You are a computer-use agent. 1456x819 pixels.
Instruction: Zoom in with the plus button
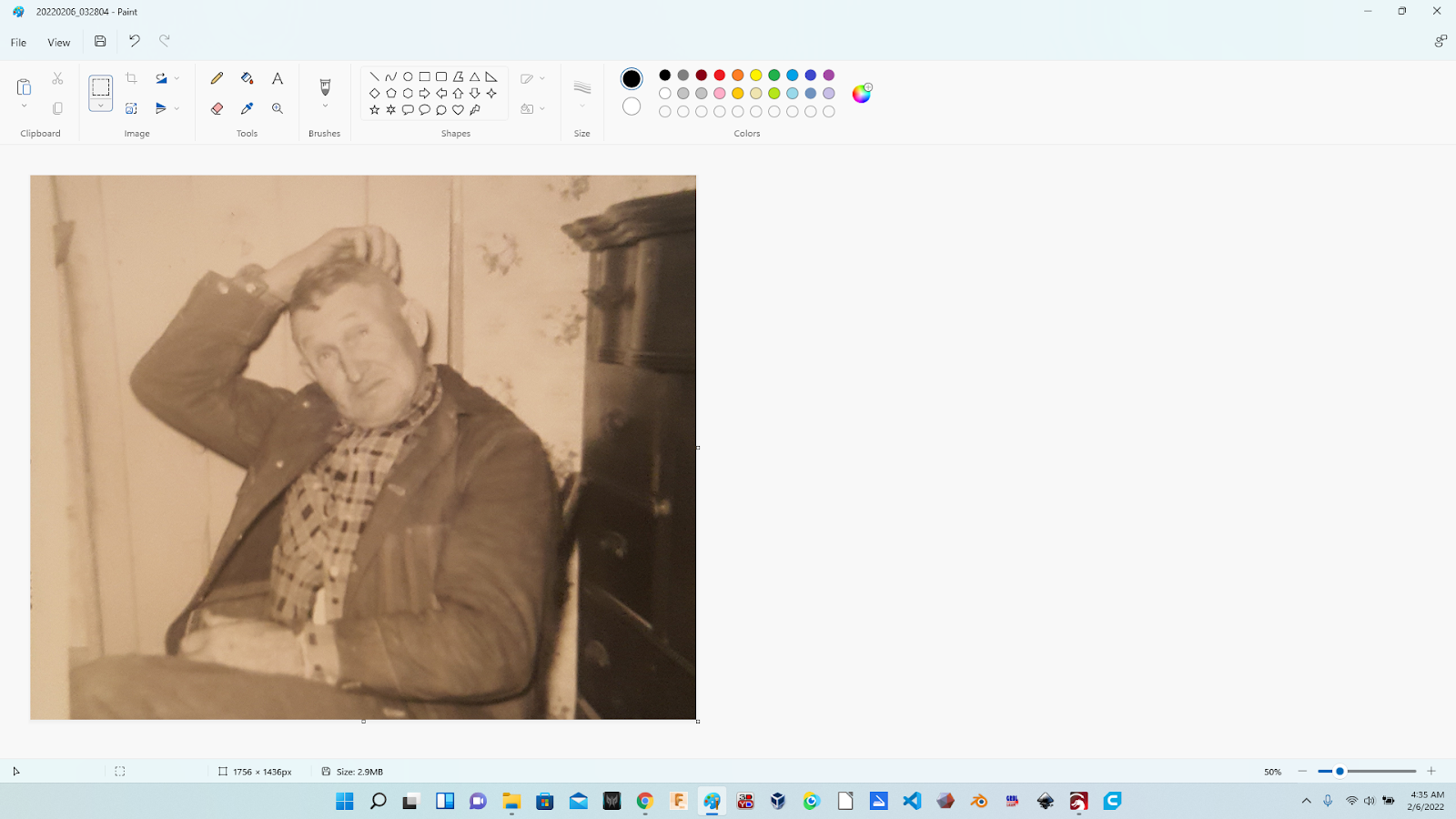1431,771
